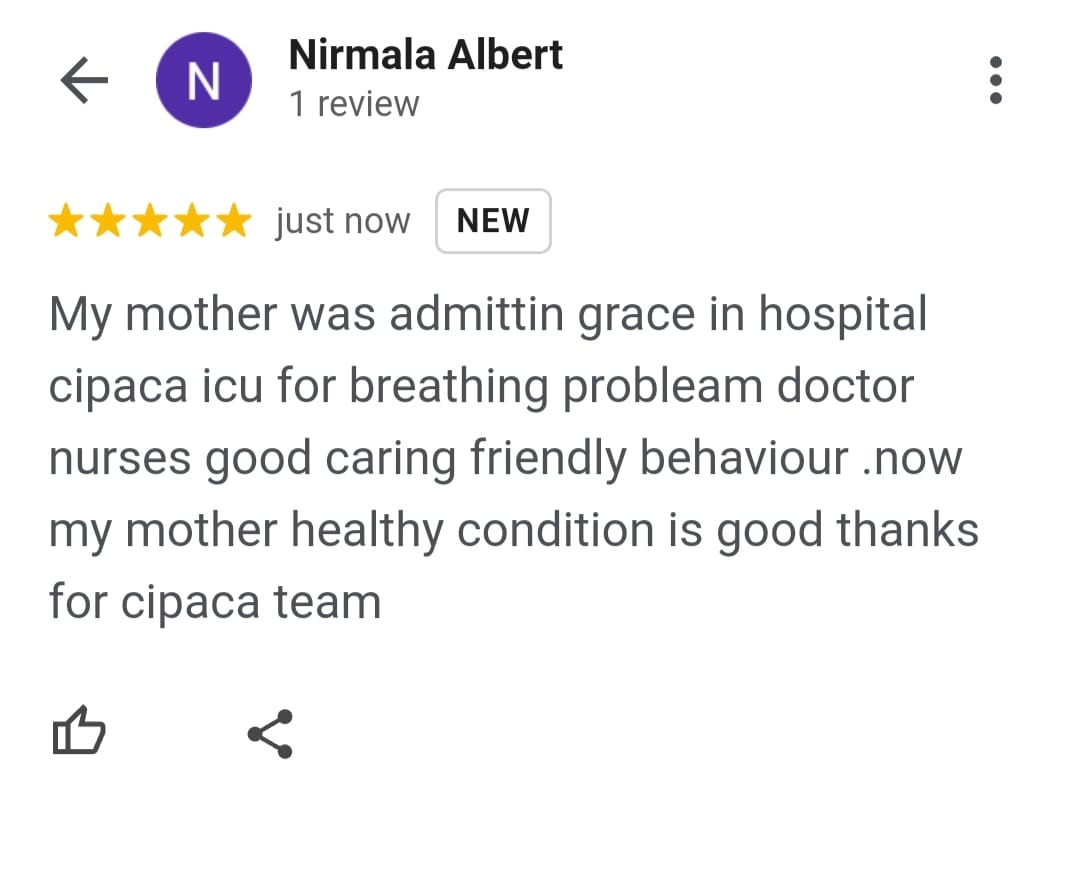This screenshot has width=1080, height=886.
Task: Click the line "nurses good caring friendly"
Action: tap(505, 459)
